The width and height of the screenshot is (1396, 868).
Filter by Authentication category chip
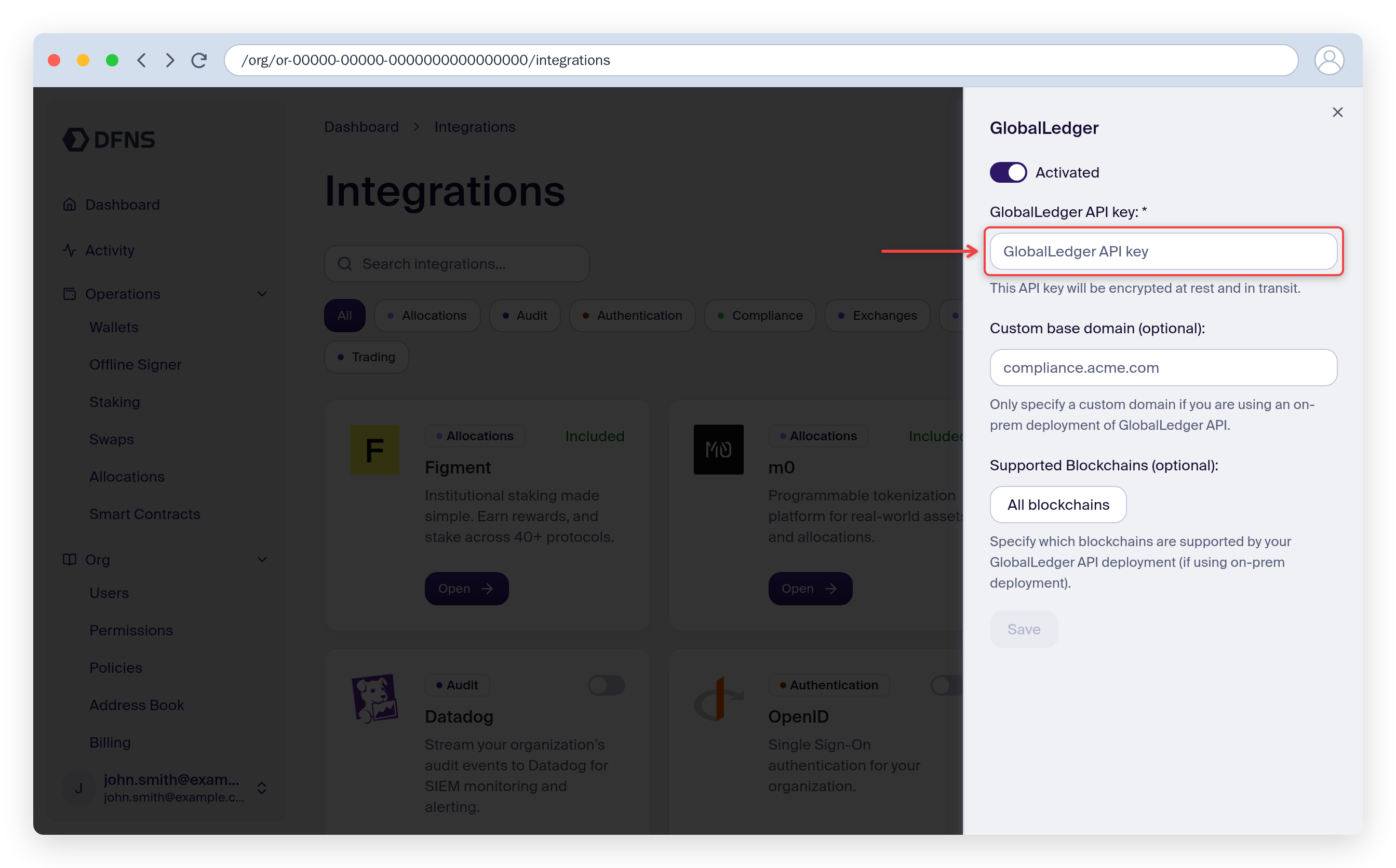632,315
